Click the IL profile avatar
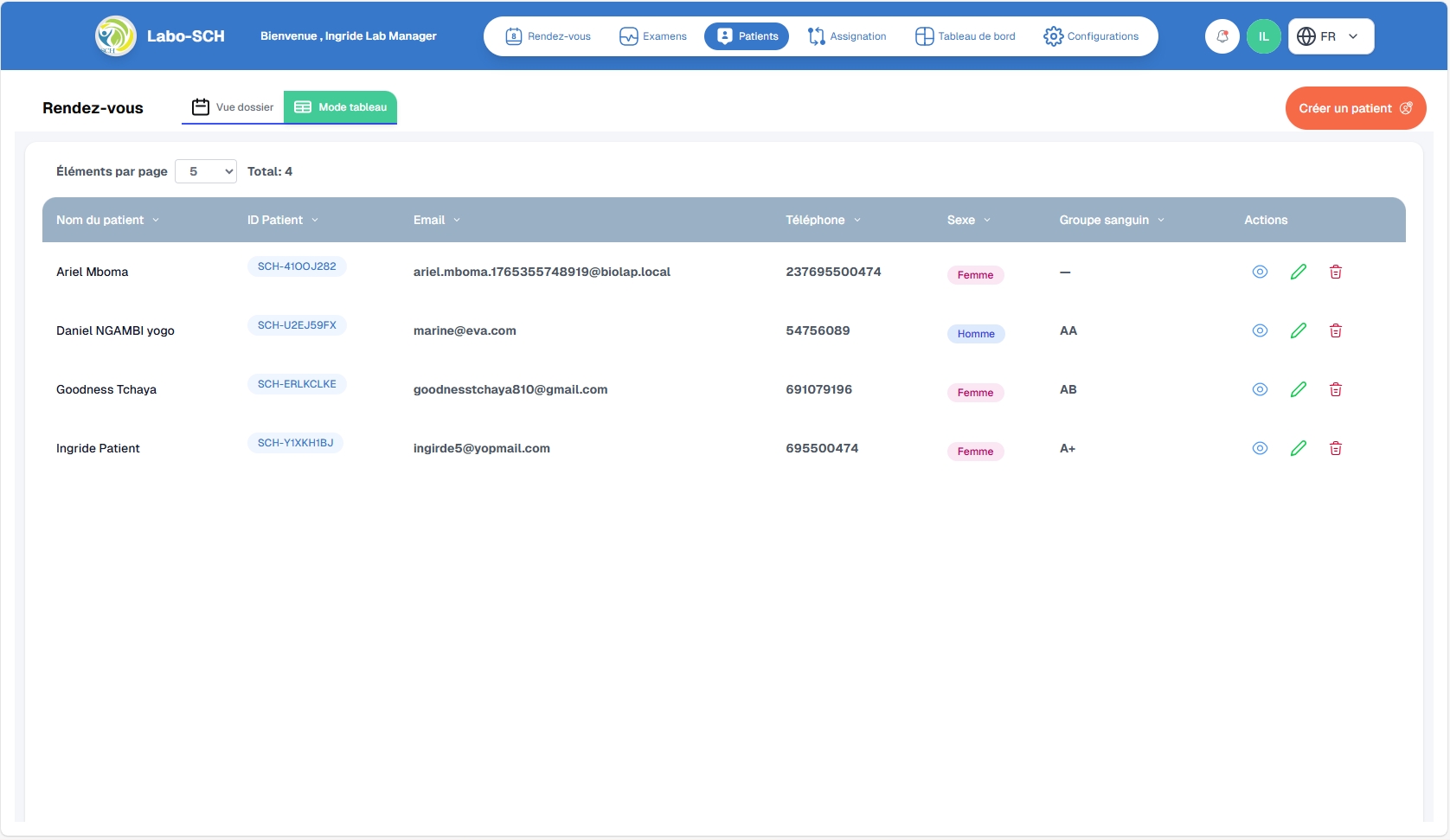This screenshot has height=840, width=1450. (1264, 35)
